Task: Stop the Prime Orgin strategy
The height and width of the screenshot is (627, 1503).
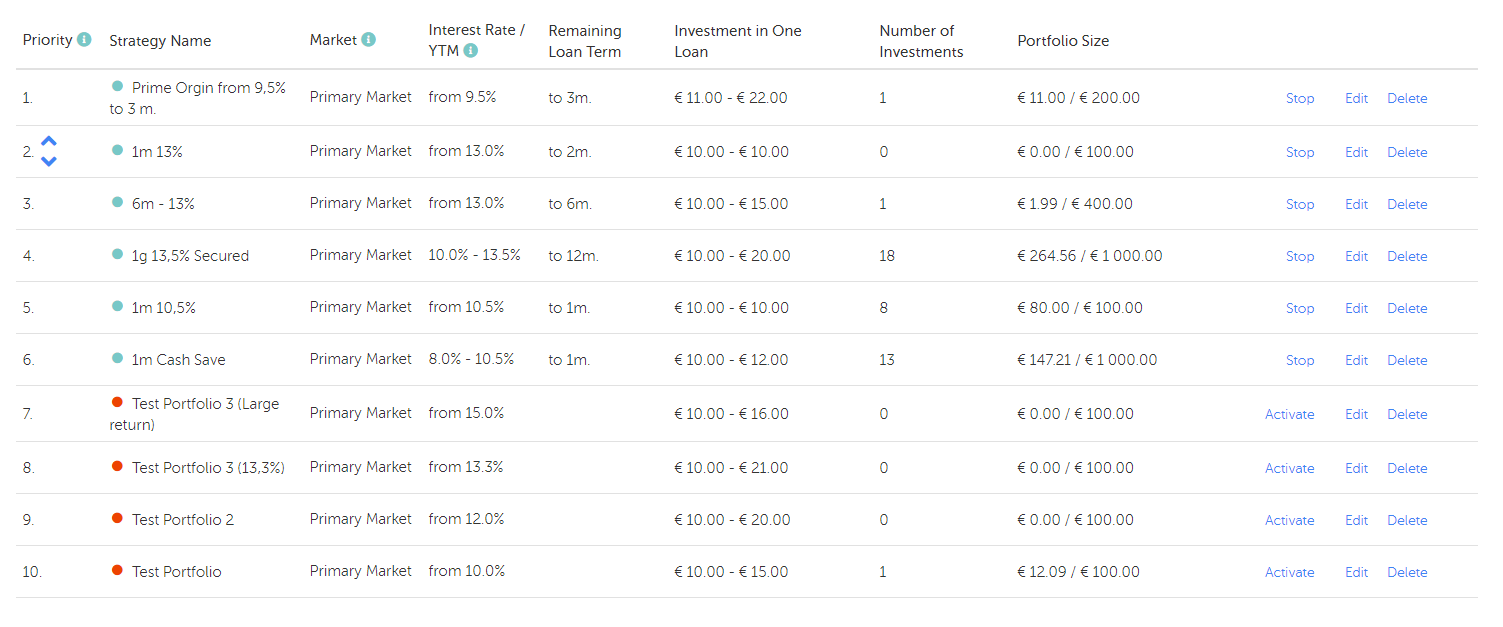Action: (x=1299, y=97)
